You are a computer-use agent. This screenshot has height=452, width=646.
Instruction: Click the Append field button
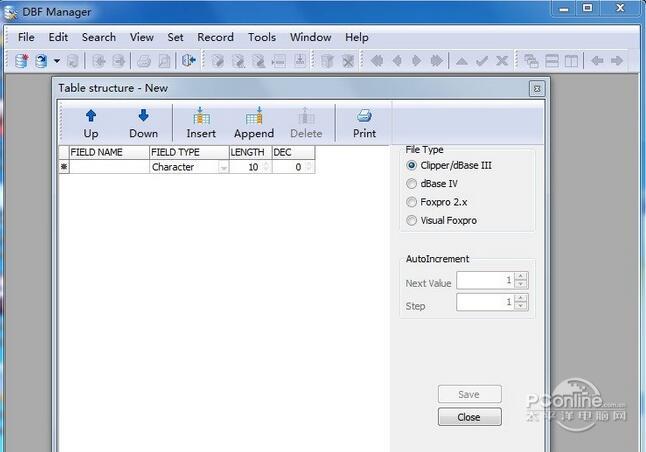click(254, 124)
